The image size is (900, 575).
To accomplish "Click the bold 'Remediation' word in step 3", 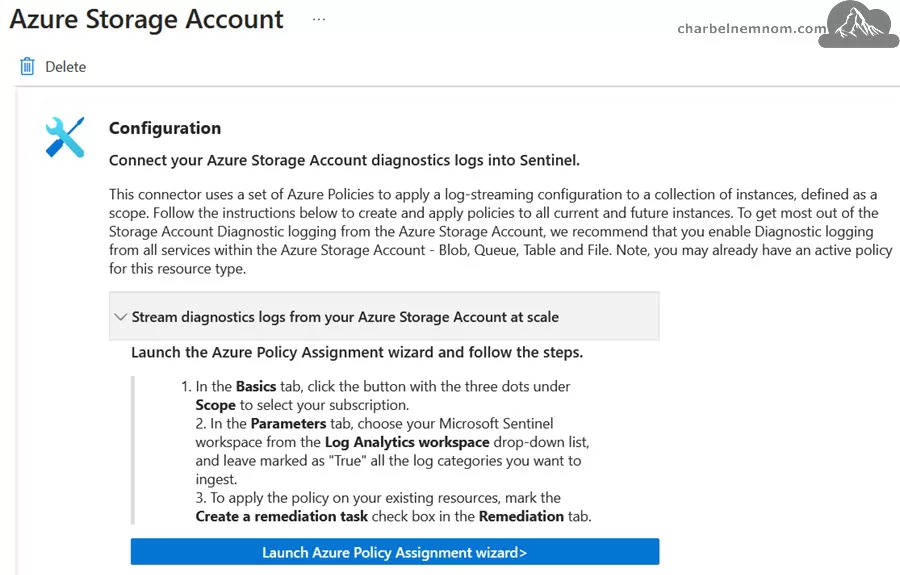I will (521, 516).
